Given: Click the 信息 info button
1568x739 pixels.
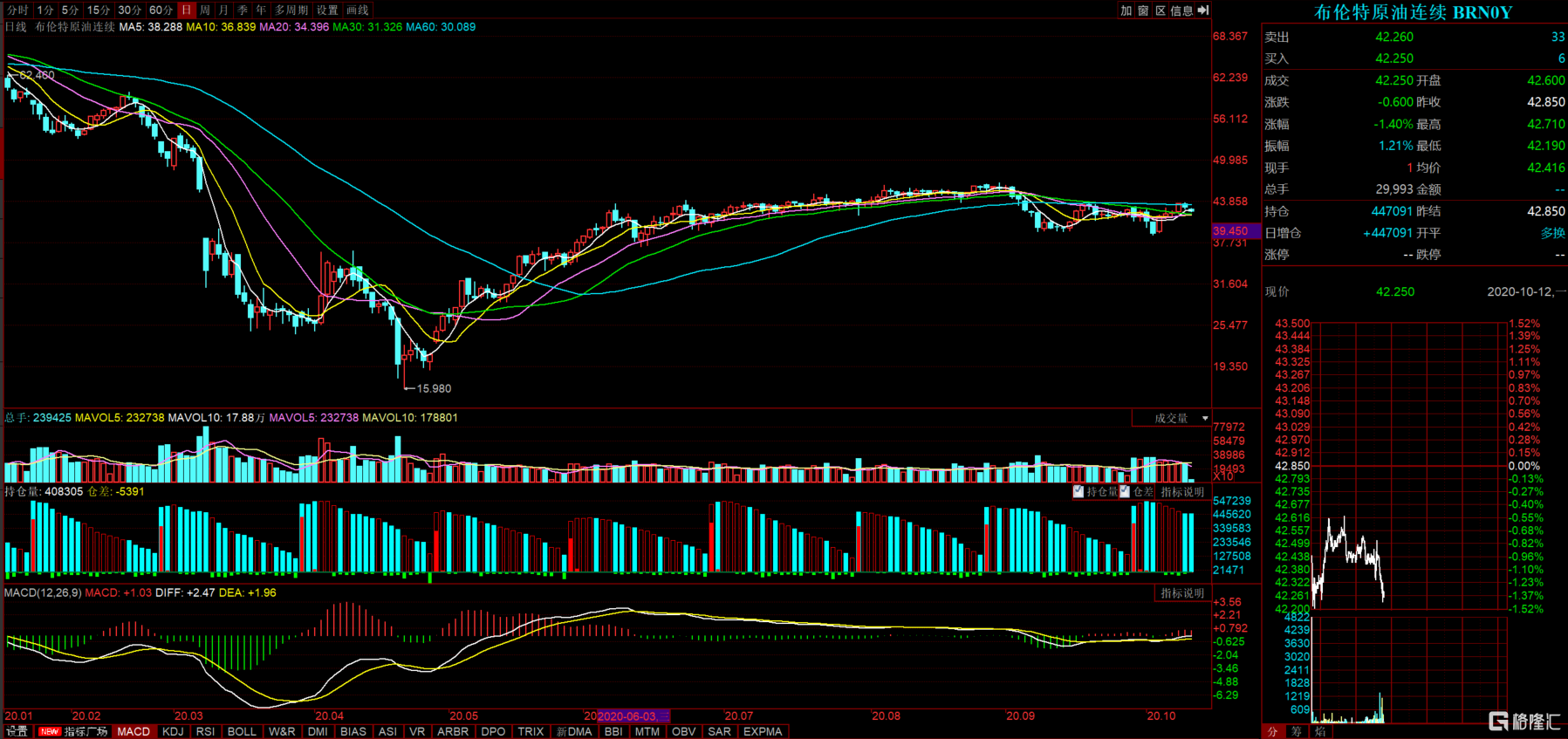Looking at the screenshot, I should (1181, 10).
